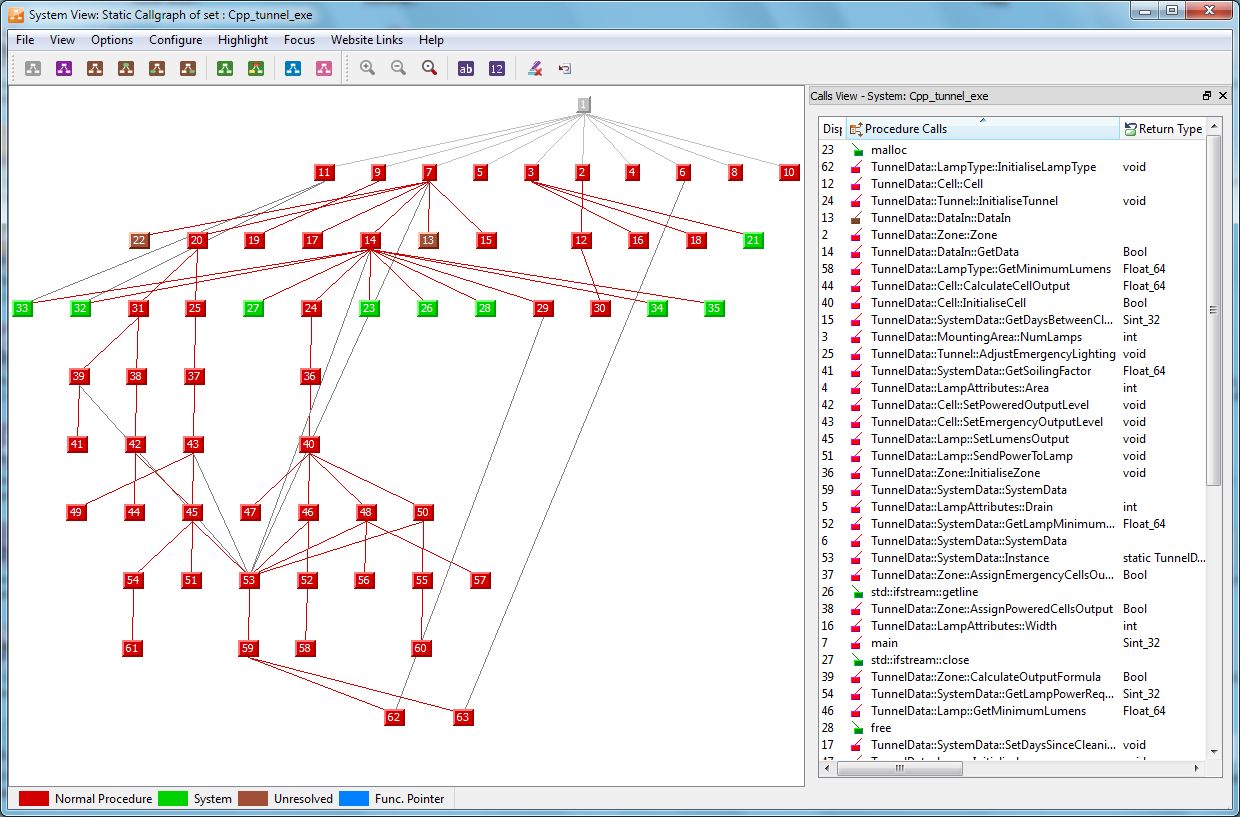Click the Calls View vertical scrollbar down arrow
The height and width of the screenshot is (817, 1240).
[1214, 751]
